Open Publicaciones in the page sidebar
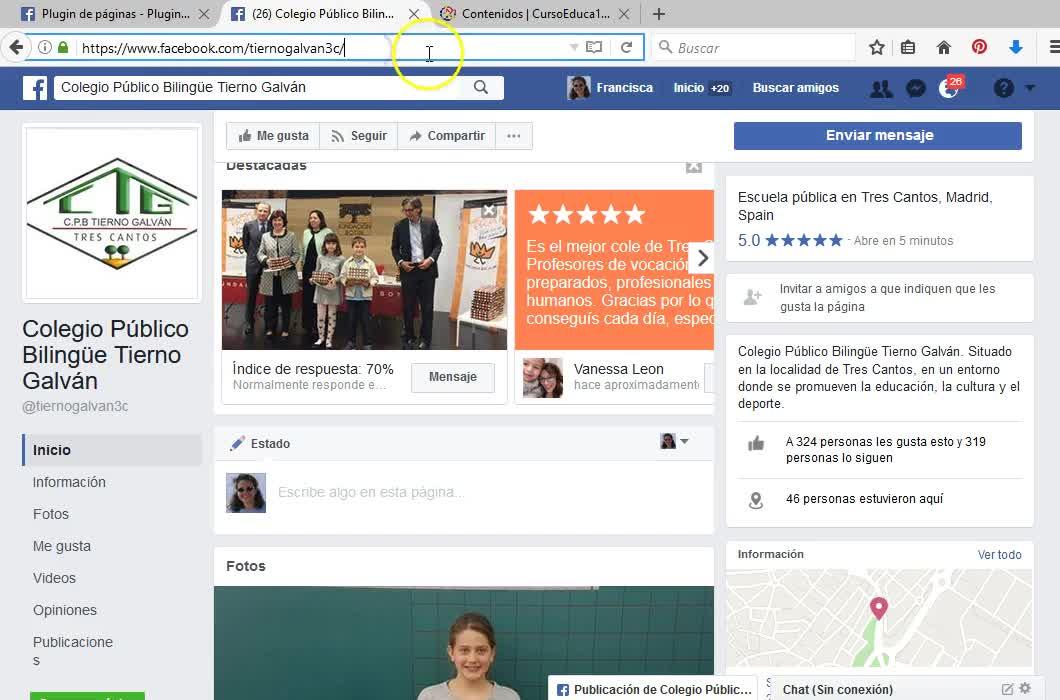1060x700 pixels. point(72,651)
